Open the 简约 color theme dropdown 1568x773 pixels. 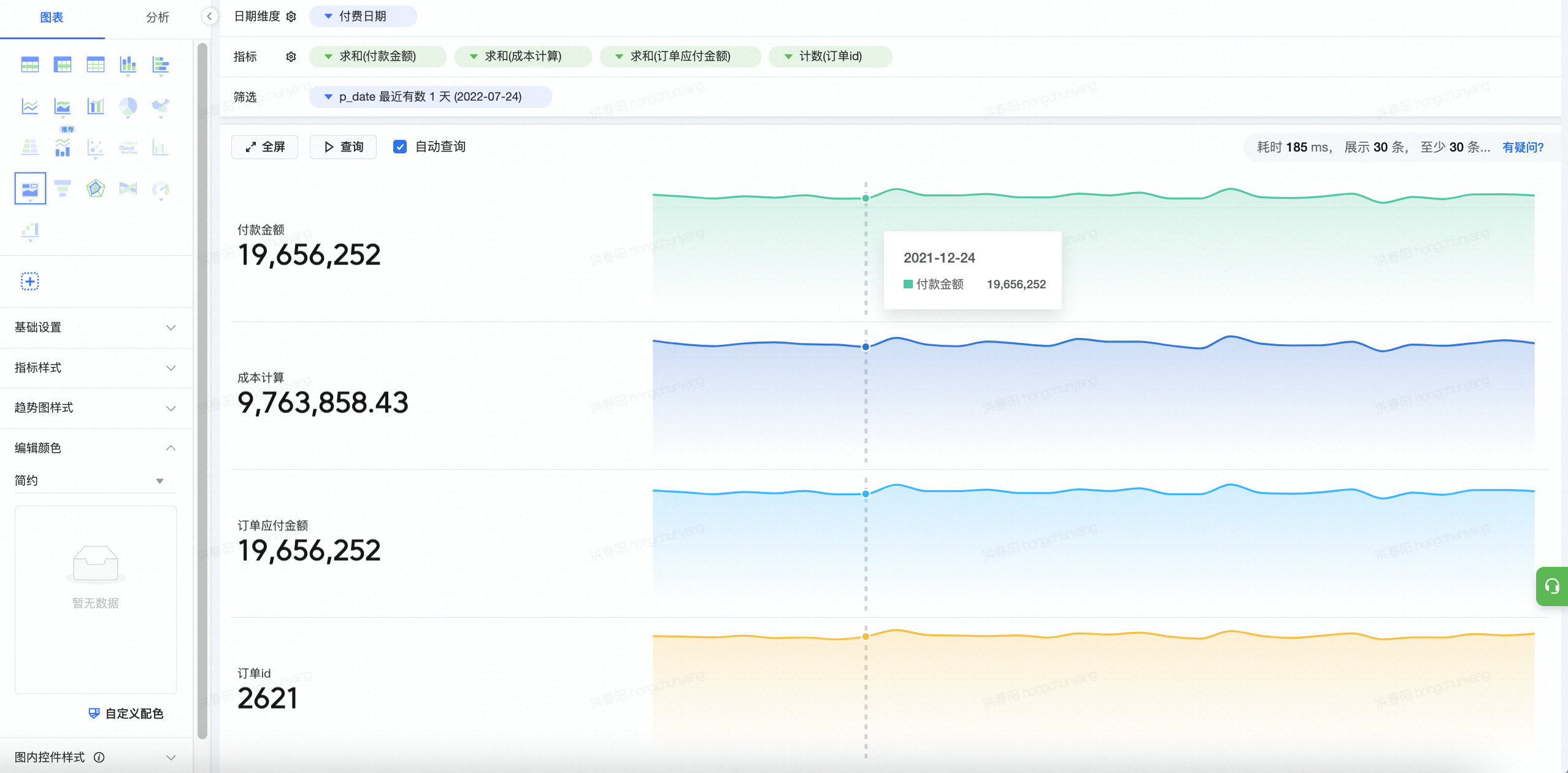pos(95,480)
